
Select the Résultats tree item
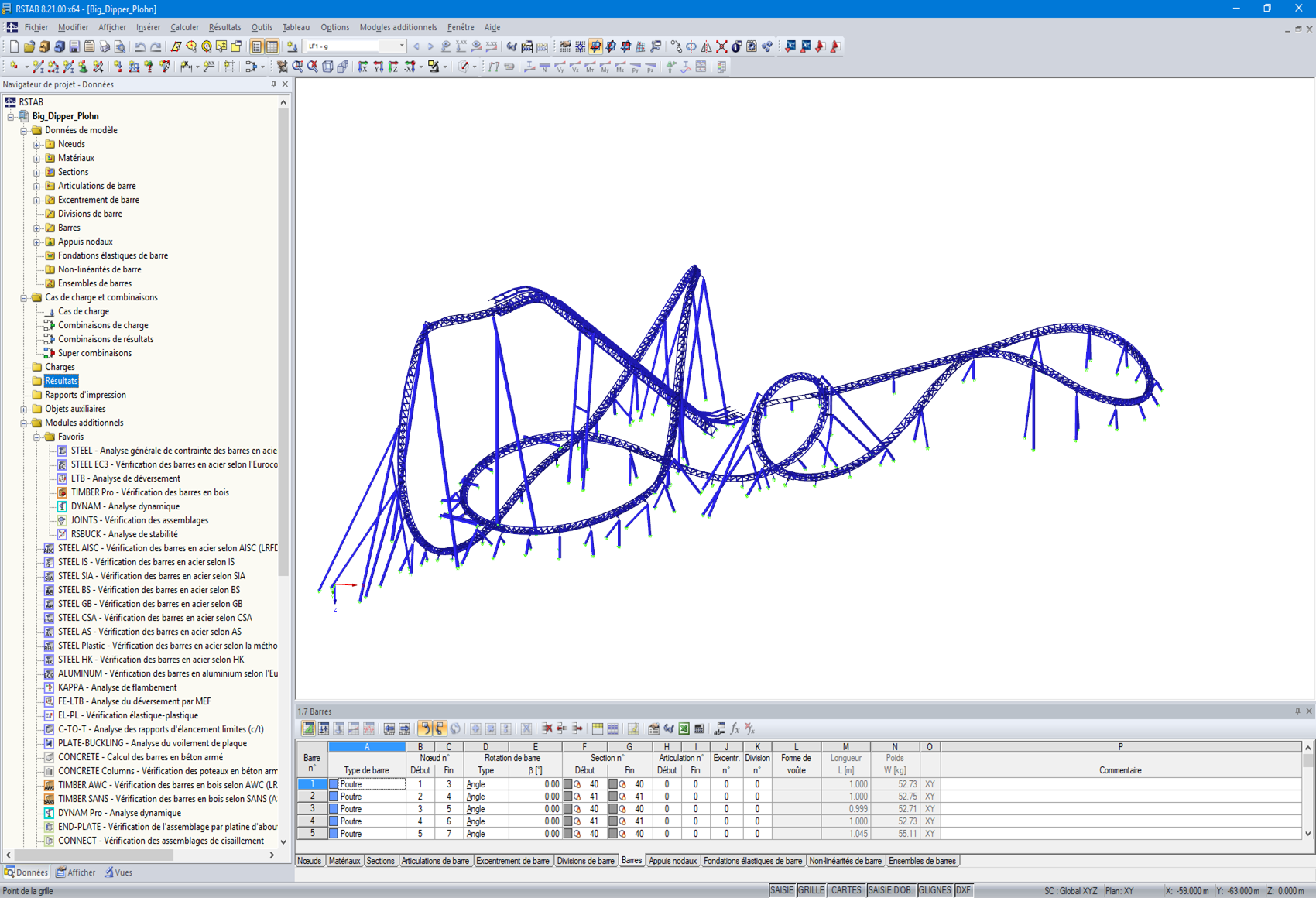pos(61,381)
